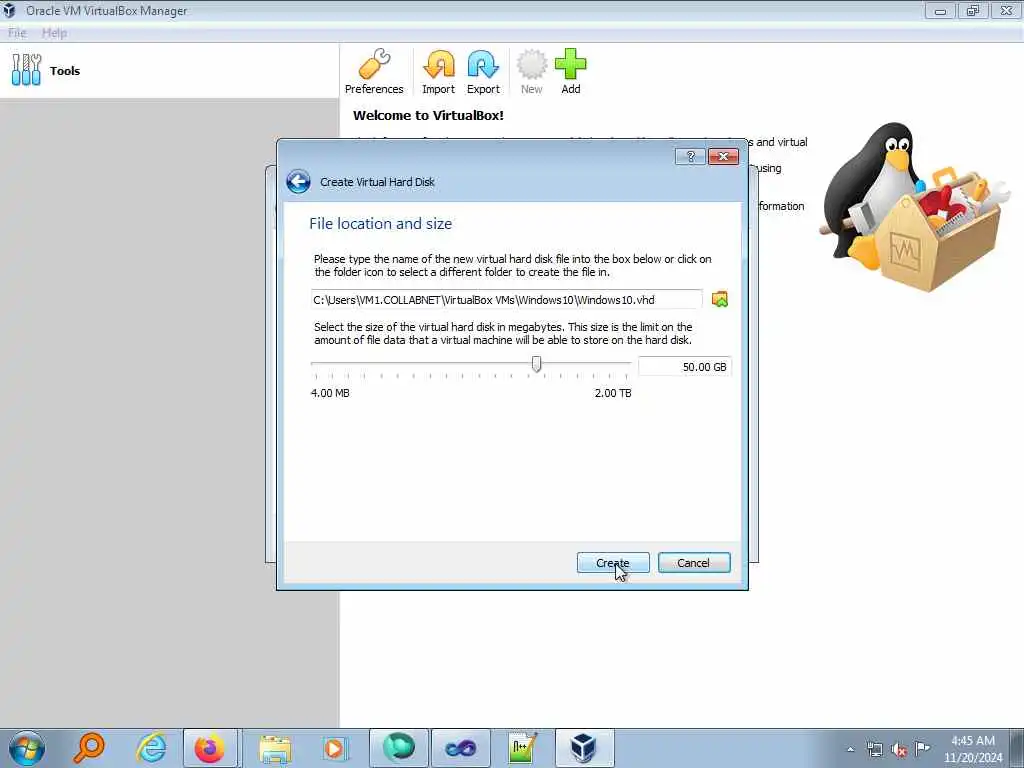Viewport: 1024px width, 768px height.
Task: Click the orange magnifier taskbar icon
Action: [89, 748]
